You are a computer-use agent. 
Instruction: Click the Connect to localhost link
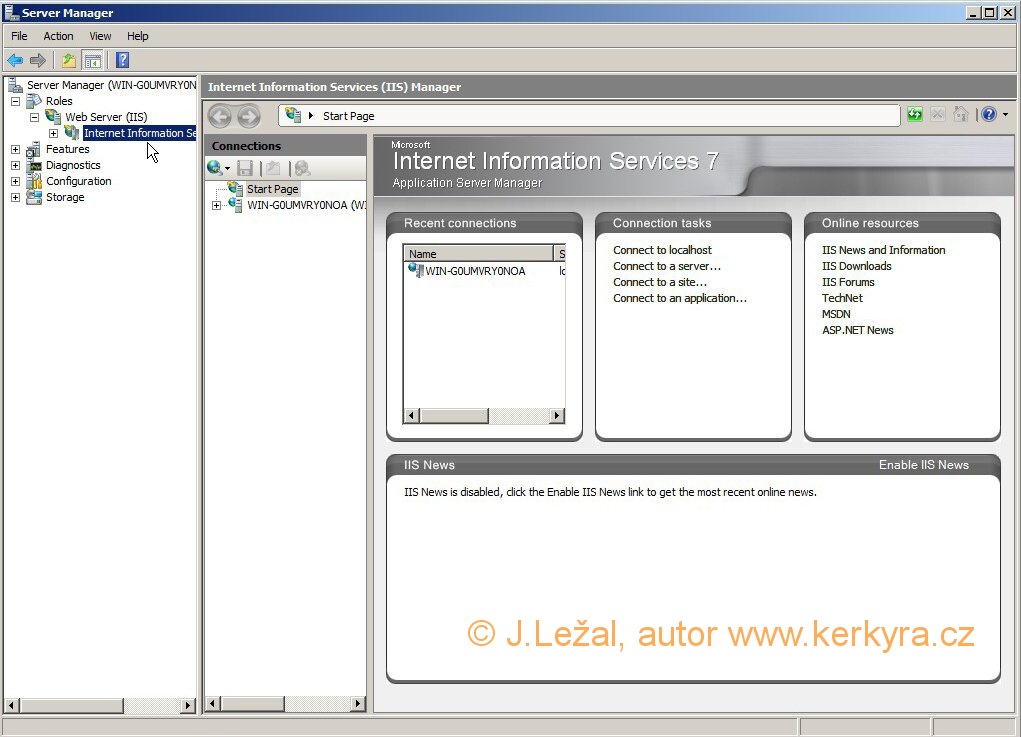pyautogui.click(x=662, y=250)
